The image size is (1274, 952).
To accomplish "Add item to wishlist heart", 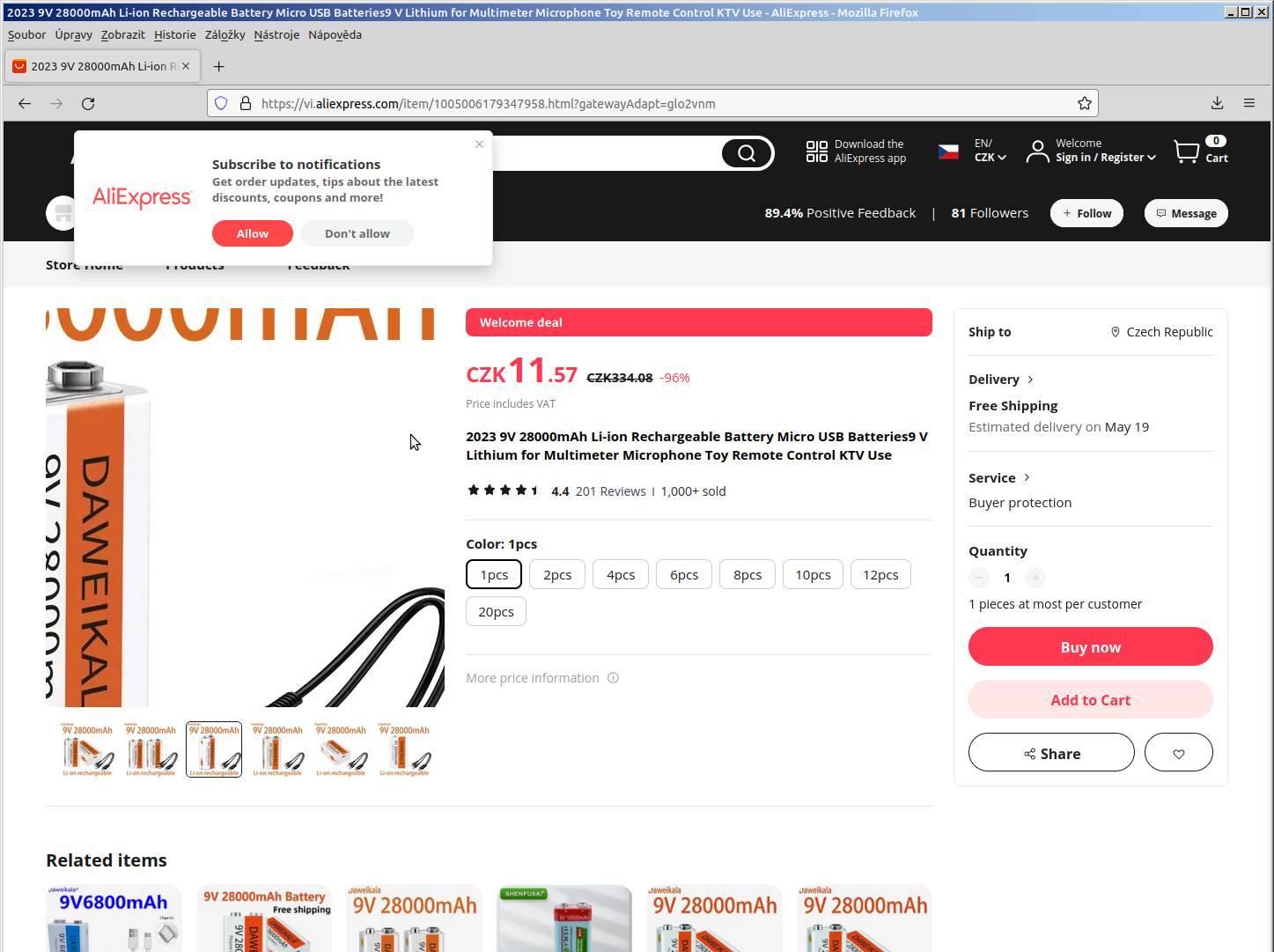I will point(1179,754).
